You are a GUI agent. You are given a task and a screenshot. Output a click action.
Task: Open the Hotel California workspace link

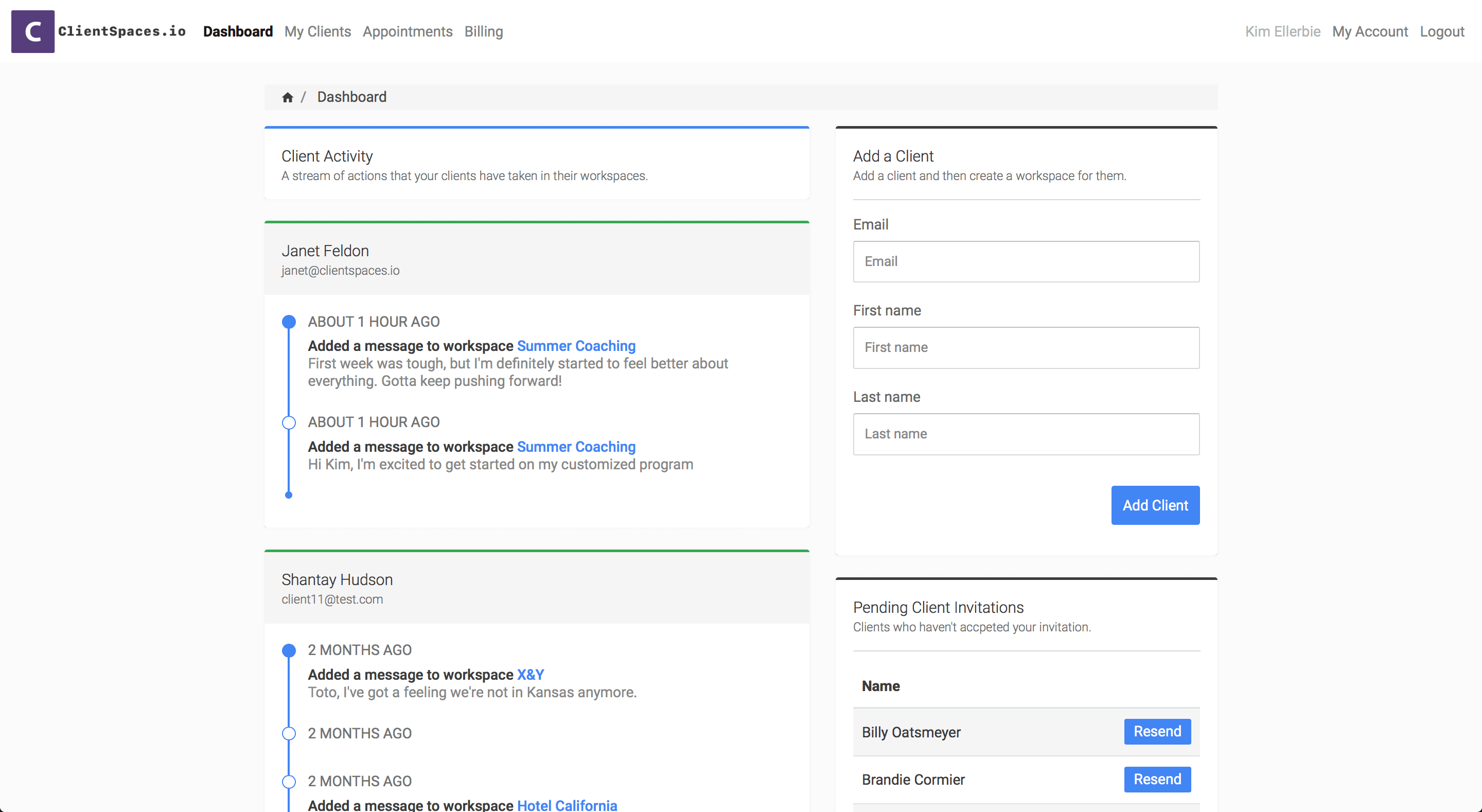point(567,805)
